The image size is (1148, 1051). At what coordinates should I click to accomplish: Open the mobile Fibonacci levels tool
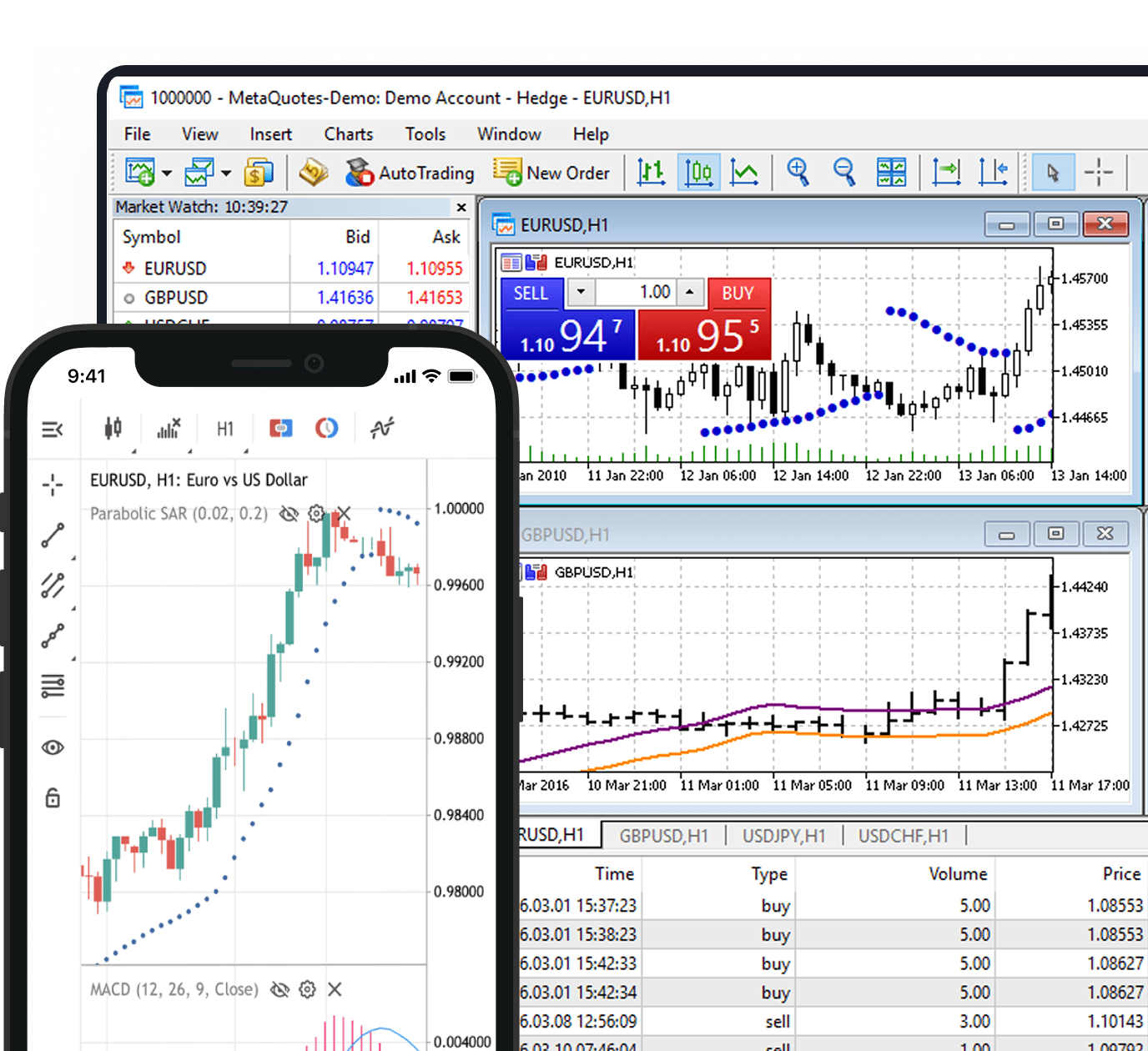click(53, 686)
